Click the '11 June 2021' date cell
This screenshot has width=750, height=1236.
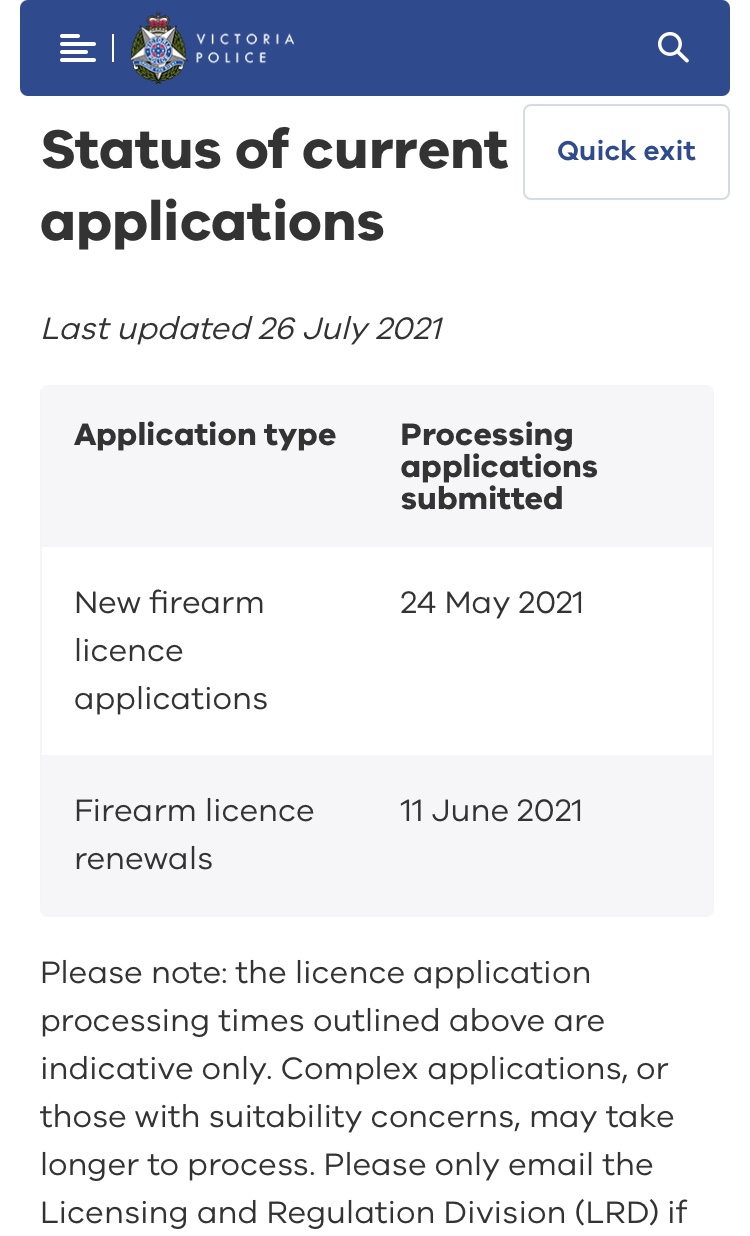click(x=491, y=811)
